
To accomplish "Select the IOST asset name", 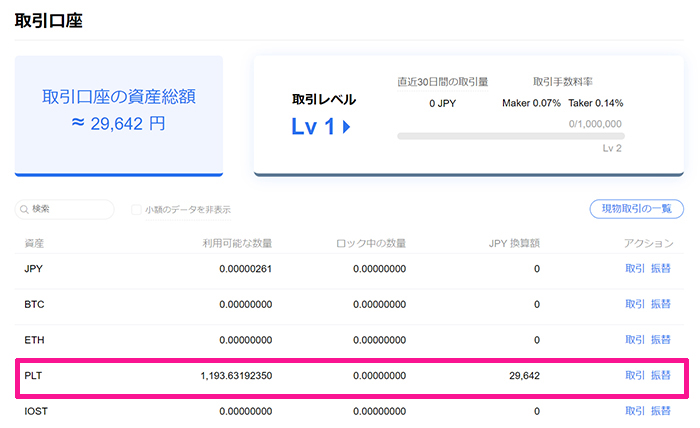I will point(36,411).
